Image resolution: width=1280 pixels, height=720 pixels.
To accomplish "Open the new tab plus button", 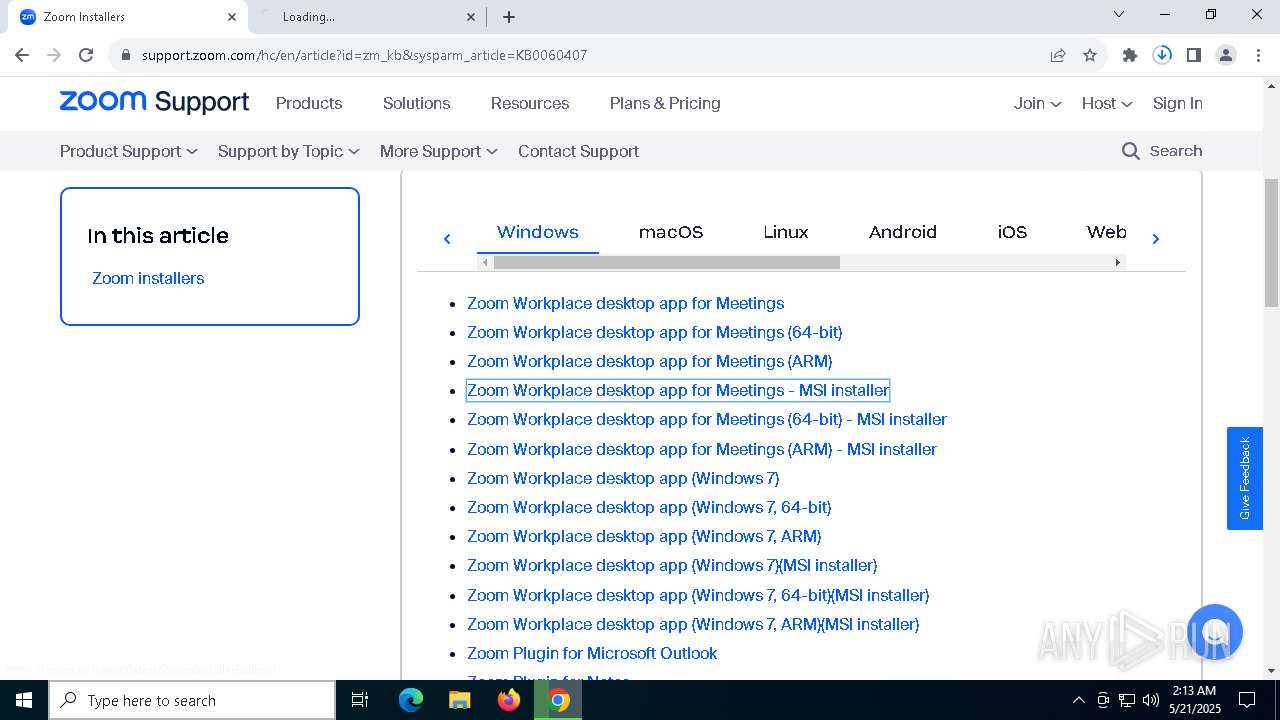I will 509,16.
